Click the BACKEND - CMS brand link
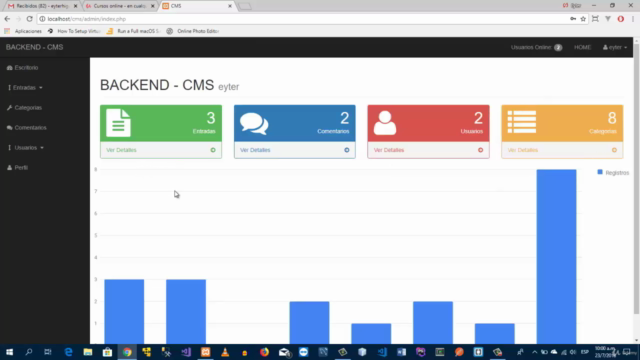This screenshot has width=640, height=360. 34,47
